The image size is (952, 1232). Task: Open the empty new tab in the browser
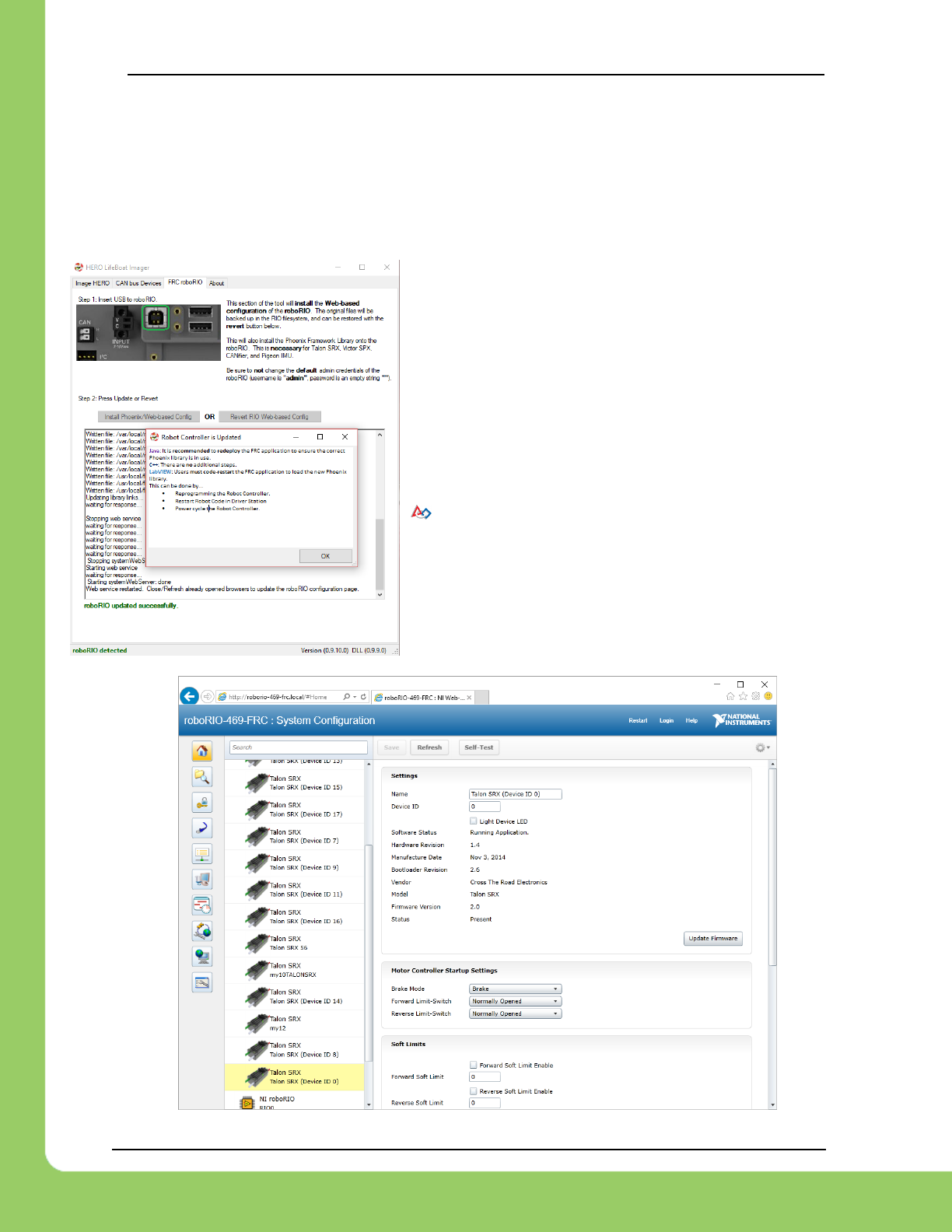(482, 698)
